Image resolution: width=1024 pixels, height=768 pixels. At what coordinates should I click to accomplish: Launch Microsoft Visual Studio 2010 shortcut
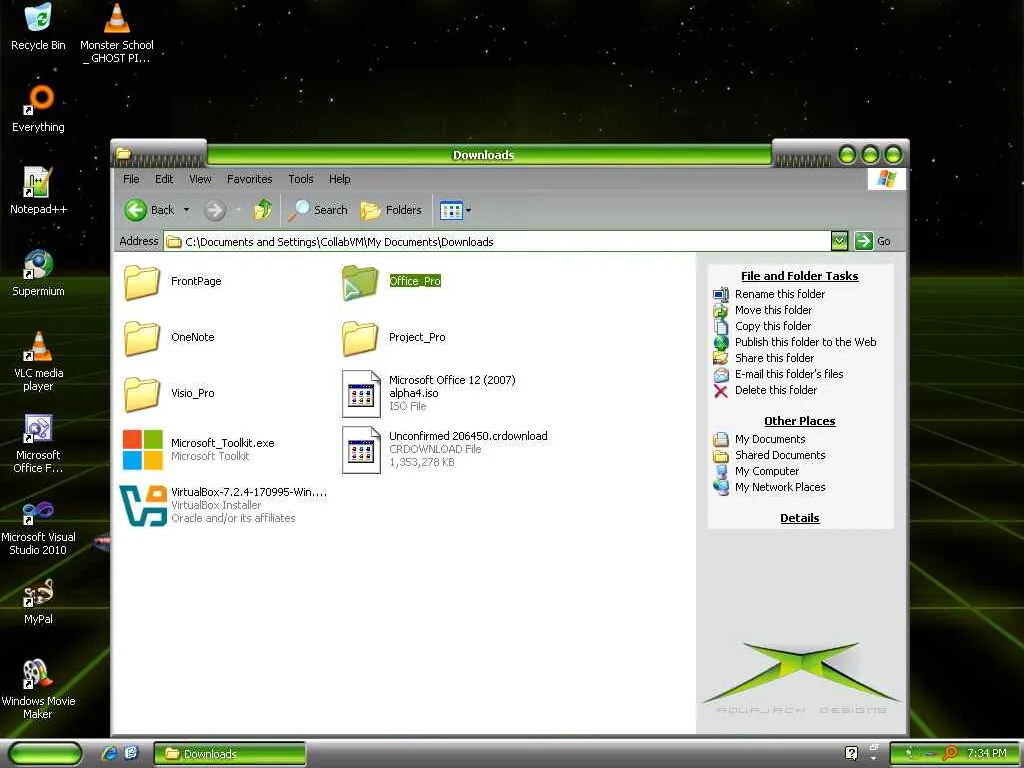pyautogui.click(x=38, y=526)
